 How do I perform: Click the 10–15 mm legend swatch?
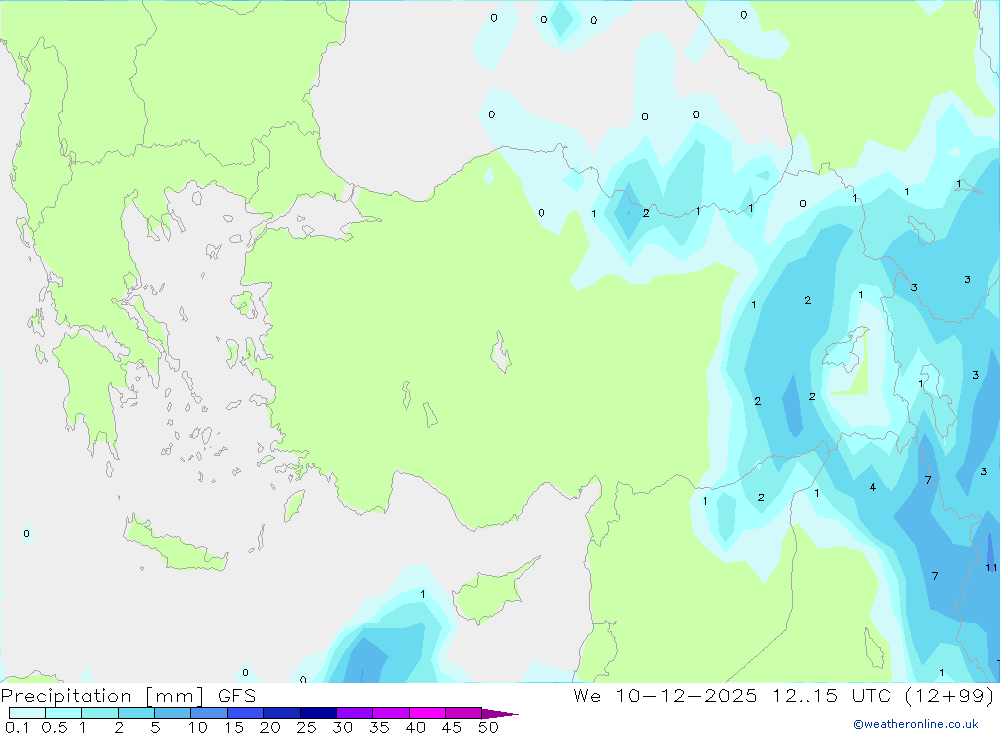click(209, 713)
